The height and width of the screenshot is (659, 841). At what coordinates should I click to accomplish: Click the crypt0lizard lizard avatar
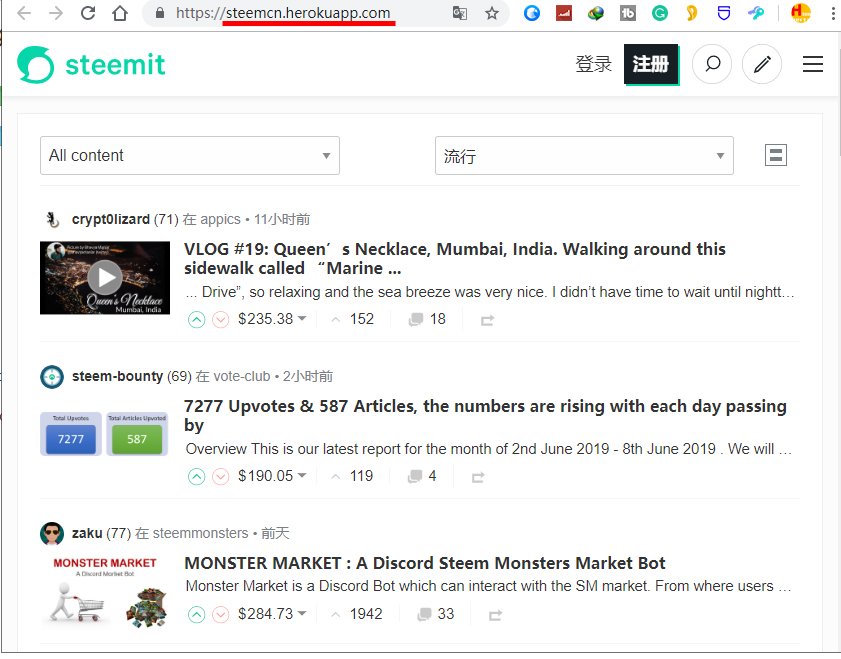coord(52,219)
